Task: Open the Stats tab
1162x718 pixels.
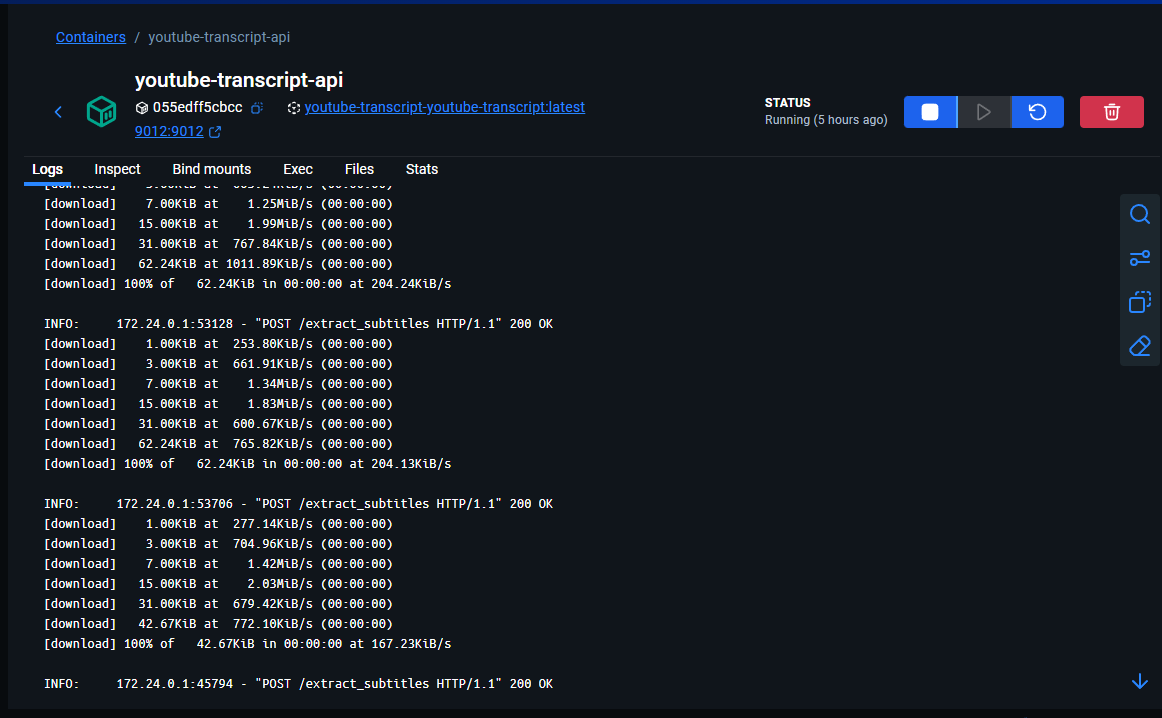Action: point(422,170)
